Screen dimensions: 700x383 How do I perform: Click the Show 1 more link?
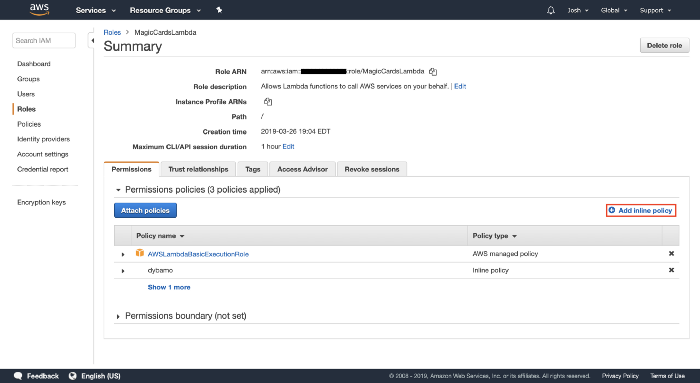tap(169, 287)
